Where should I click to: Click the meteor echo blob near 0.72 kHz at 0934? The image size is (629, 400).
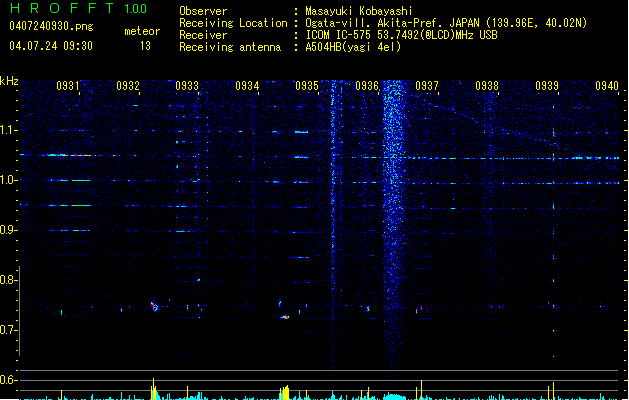pos(285,317)
